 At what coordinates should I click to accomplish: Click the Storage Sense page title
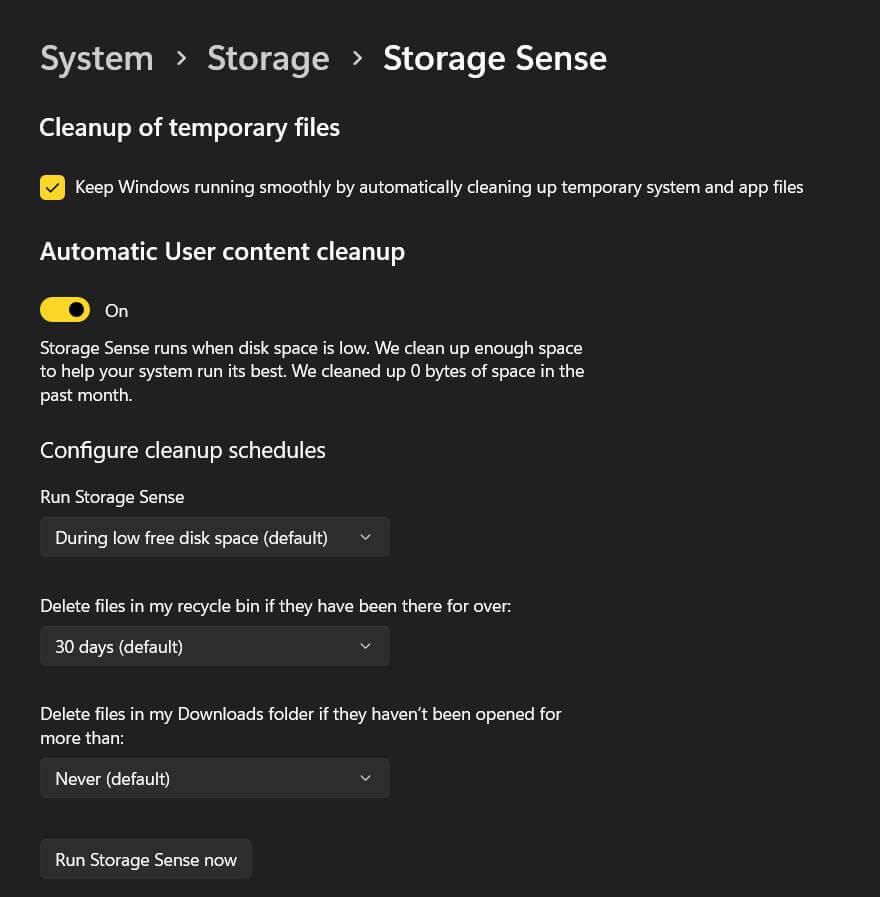click(494, 59)
